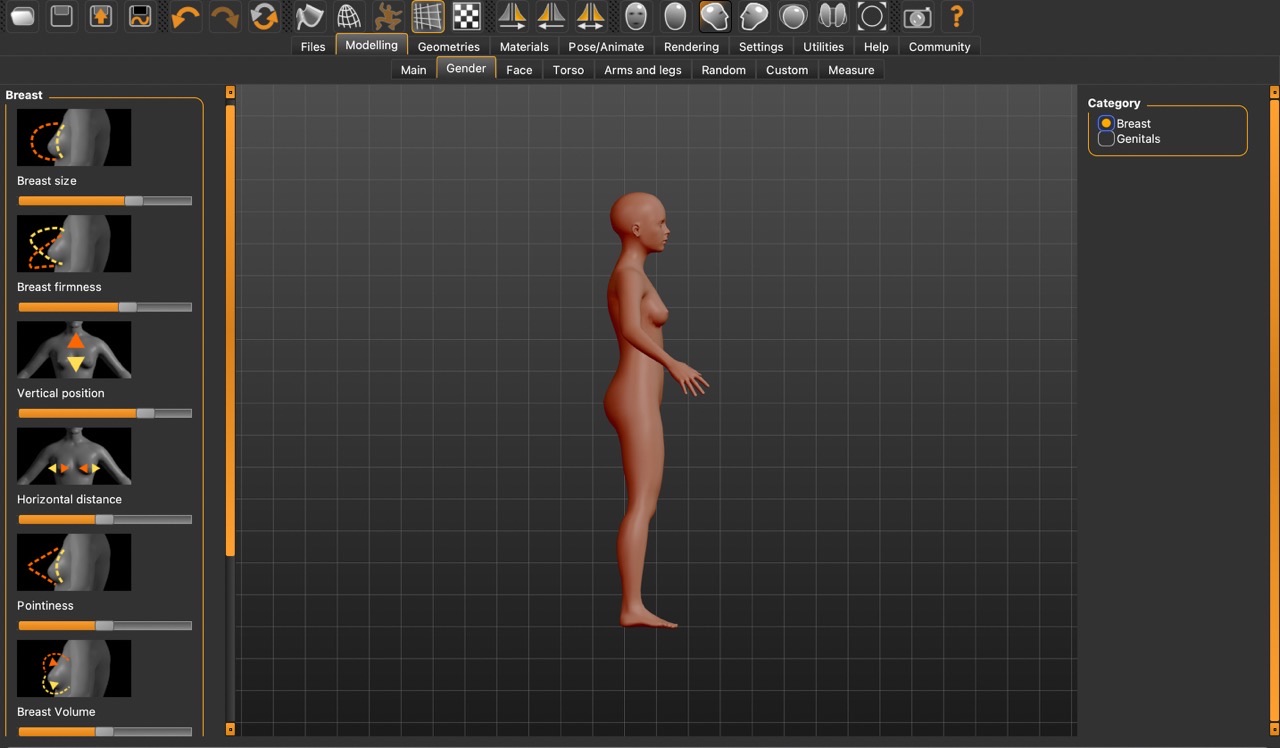Click the Vertical position thumbnail image

tap(74, 349)
